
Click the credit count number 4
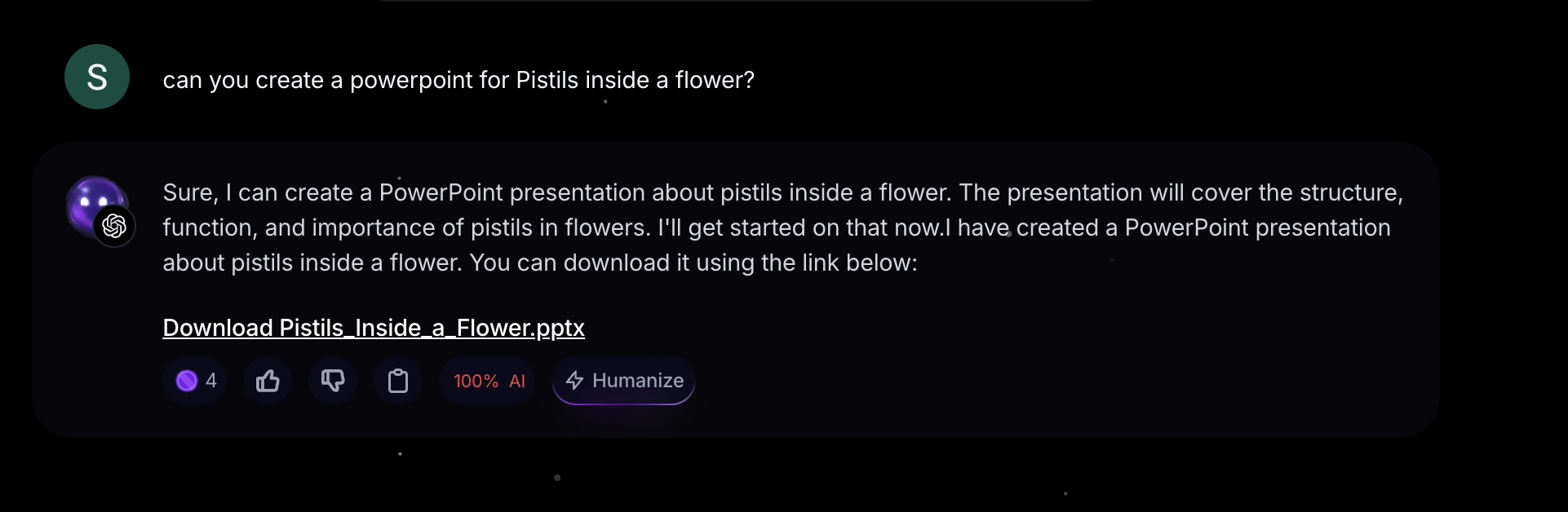click(x=211, y=381)
